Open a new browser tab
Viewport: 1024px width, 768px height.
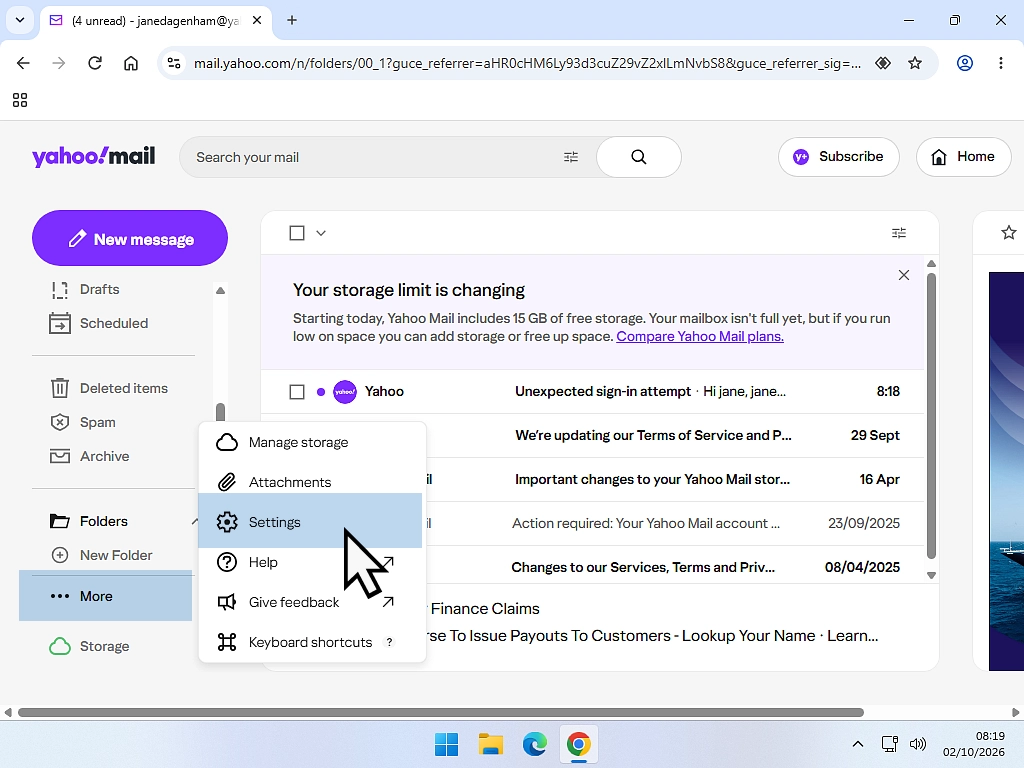pos(292,20)
